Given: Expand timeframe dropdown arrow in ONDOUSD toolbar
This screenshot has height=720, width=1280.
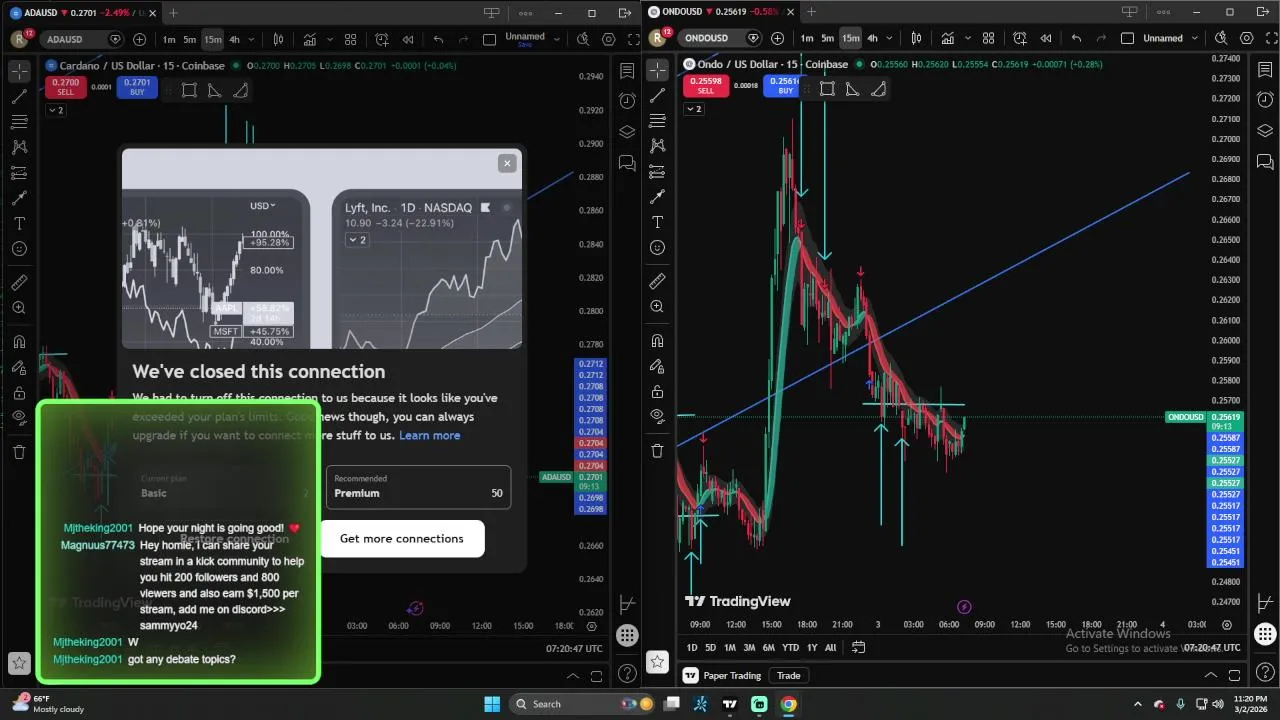Looking at the screenshot, I should (x=889, y=38).
